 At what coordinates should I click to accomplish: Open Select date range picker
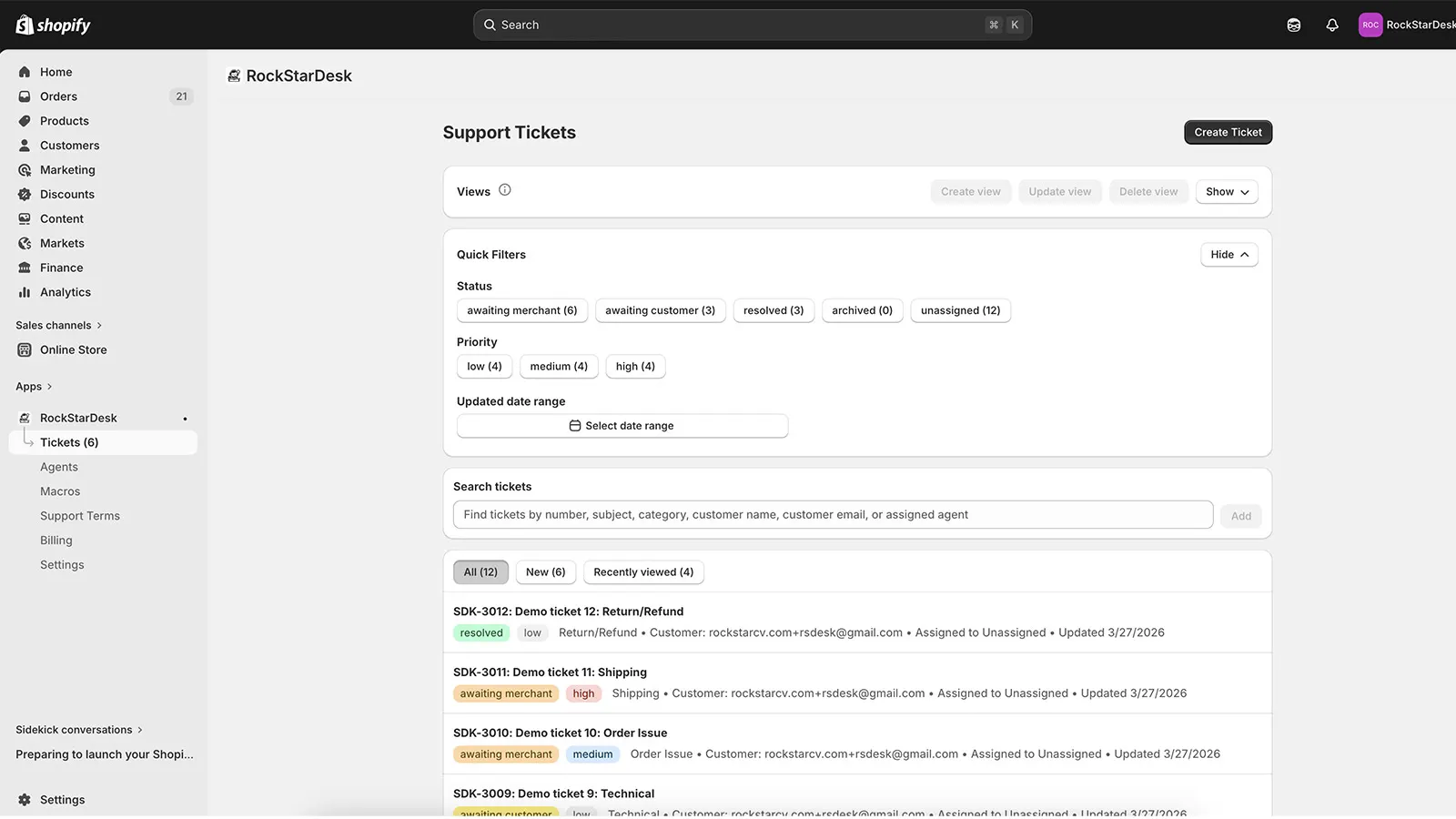point(622,426)
